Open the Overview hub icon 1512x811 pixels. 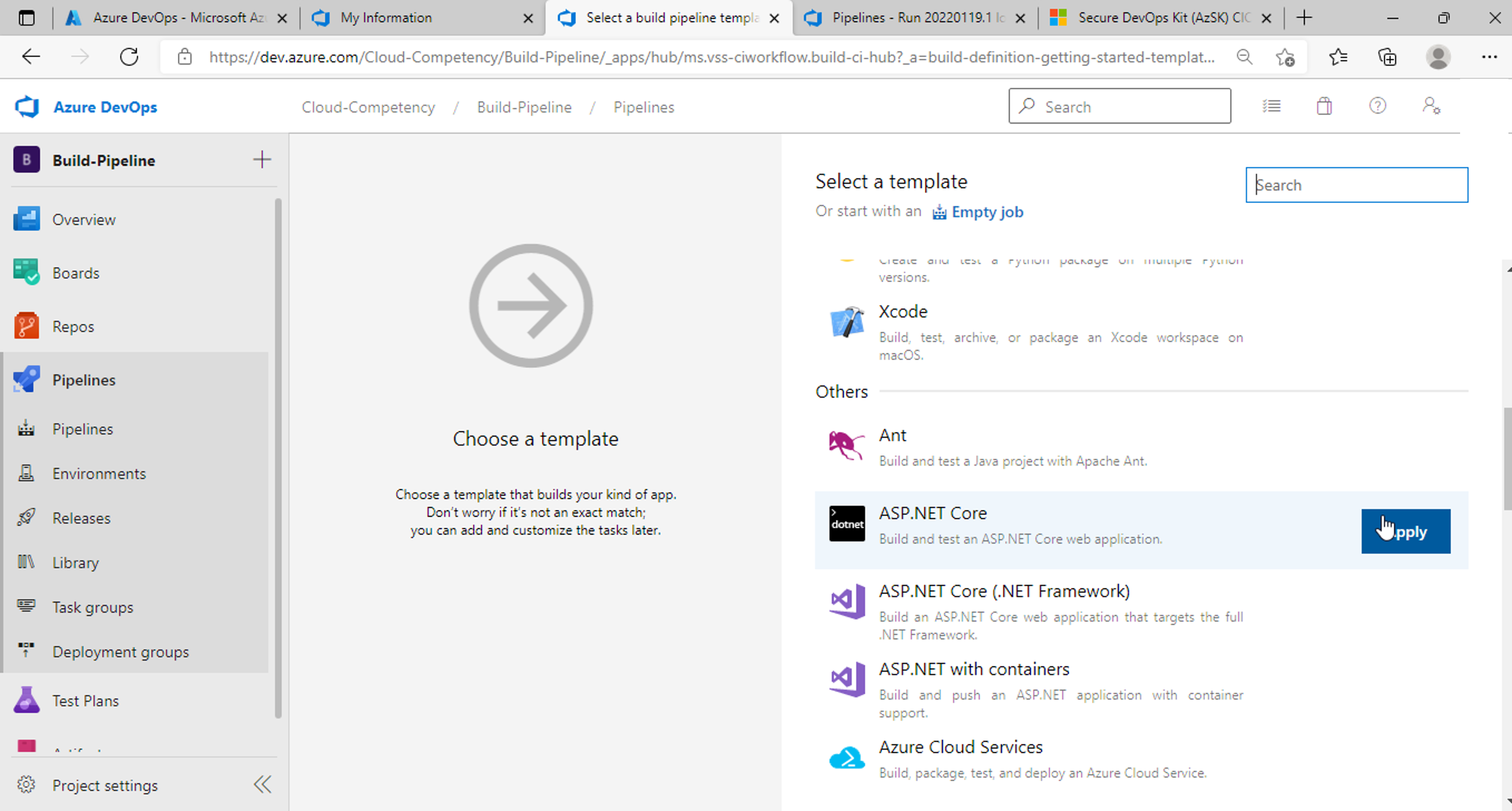(x=26, y=219)
